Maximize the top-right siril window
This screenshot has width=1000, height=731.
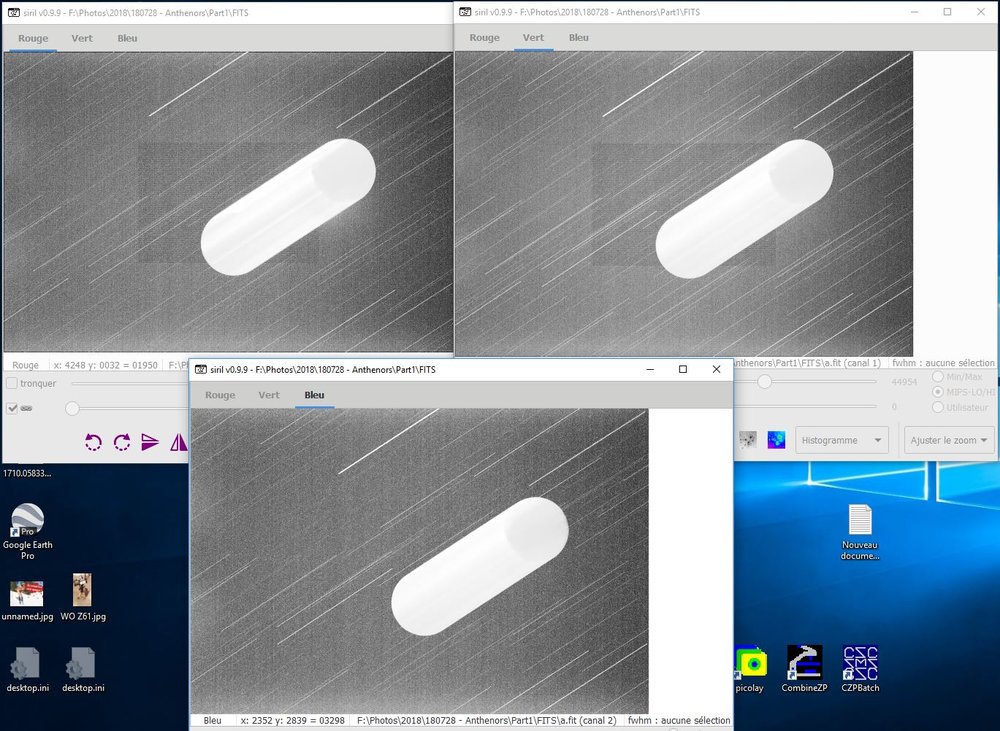[948, 11]
